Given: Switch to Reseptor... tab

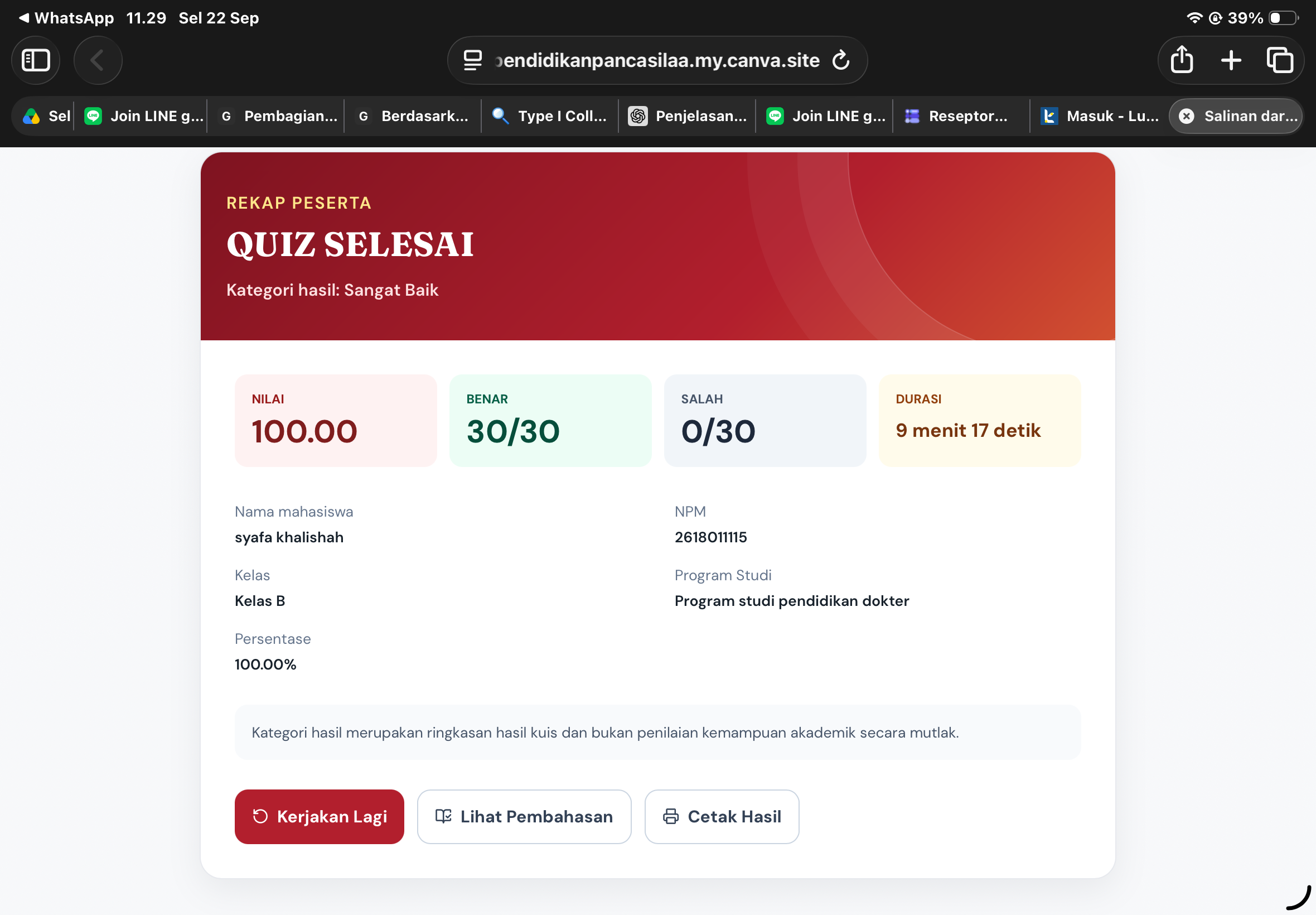Looking at the screenshot, I should tap(960, 117).
